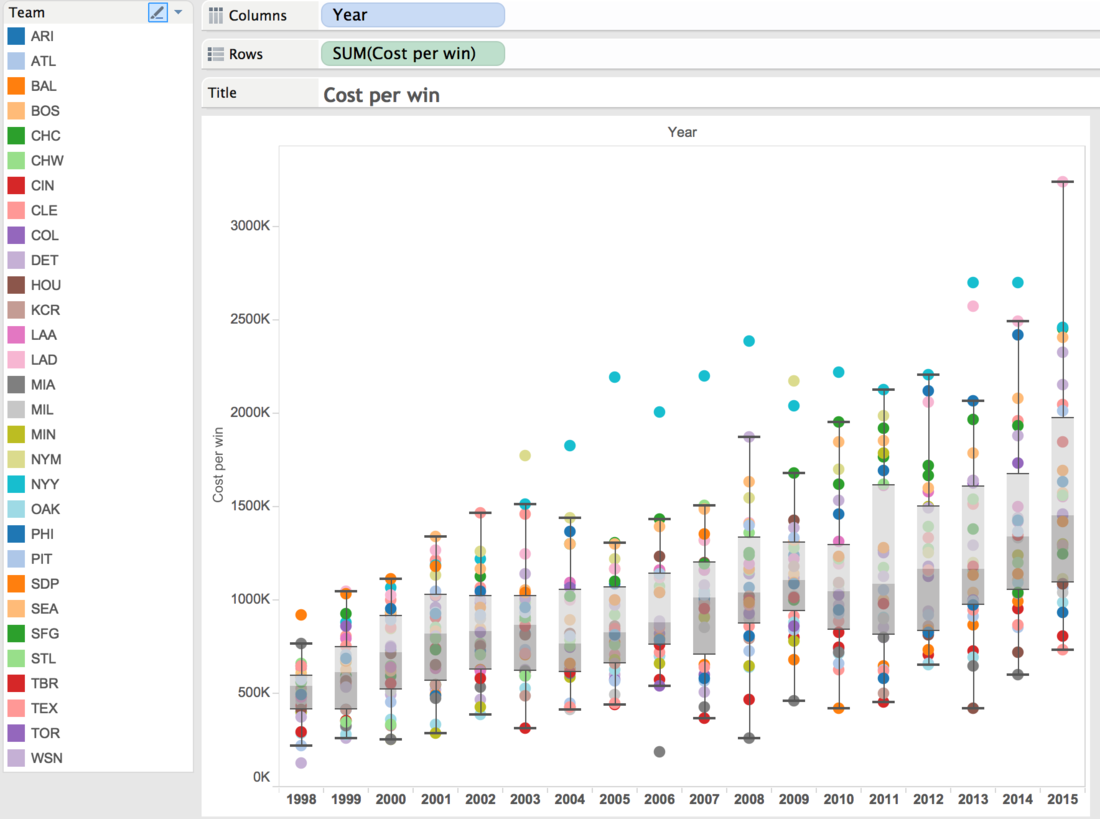Select the SUM(Cost per win) pill
Screen dimensions: 1100x819
[x=412, y=53]
